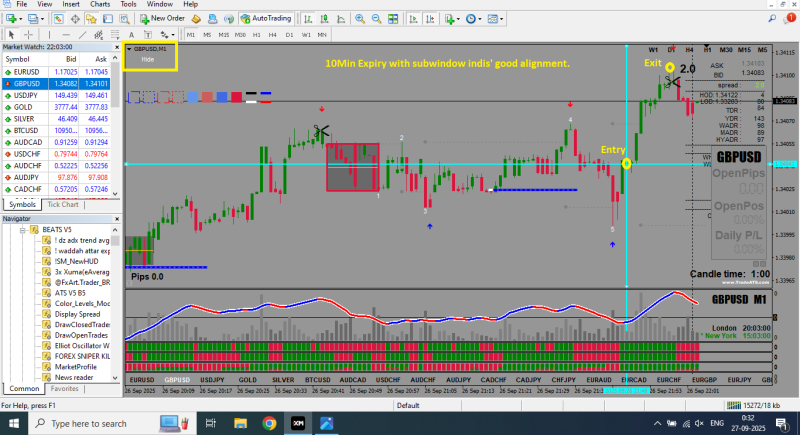Switch to the Favorites tab in Navigator
Image resolution: width=800 pixels, height=435 pixels.
[x=65, y=389]
